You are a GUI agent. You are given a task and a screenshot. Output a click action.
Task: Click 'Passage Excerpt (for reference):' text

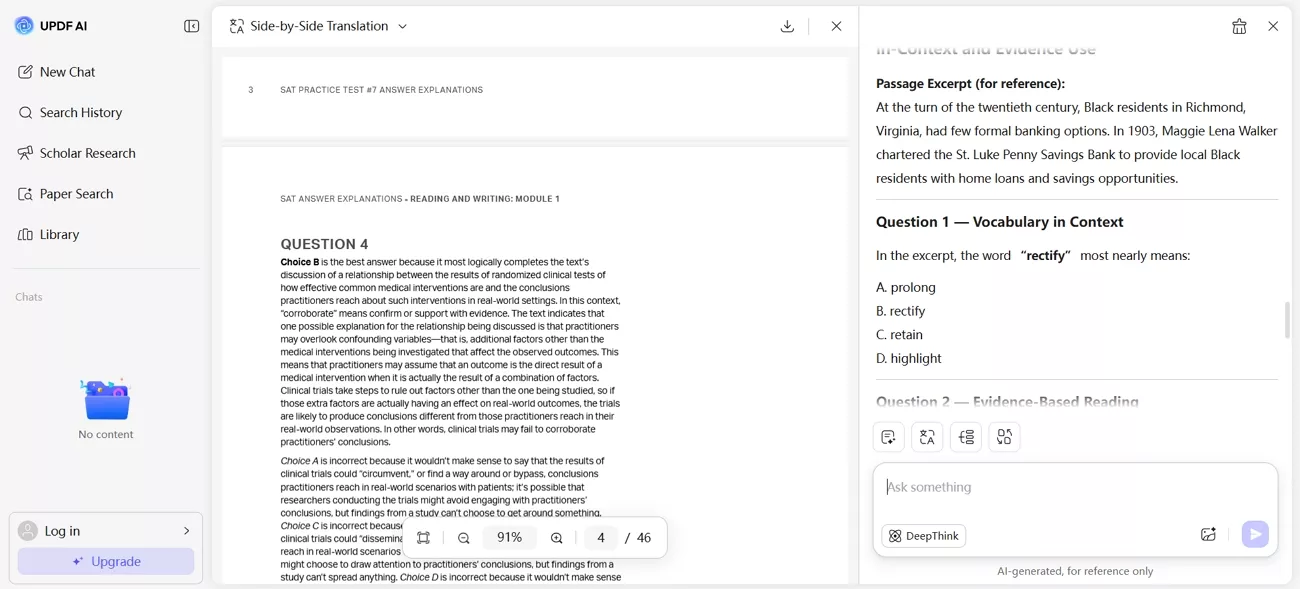click(970, 83)
